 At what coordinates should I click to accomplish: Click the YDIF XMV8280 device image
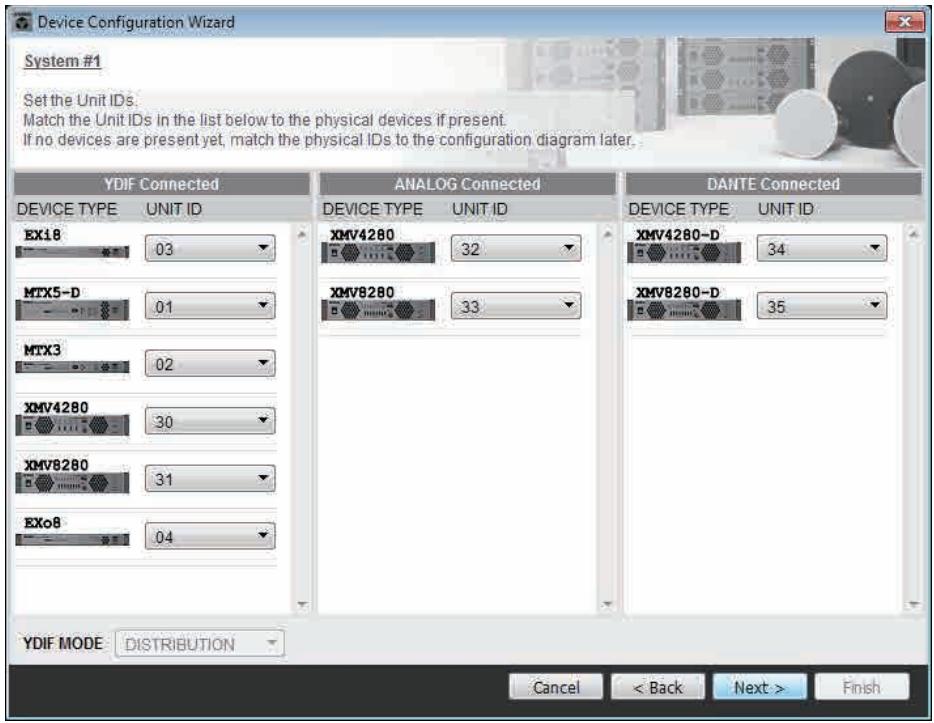pos(72,483)
